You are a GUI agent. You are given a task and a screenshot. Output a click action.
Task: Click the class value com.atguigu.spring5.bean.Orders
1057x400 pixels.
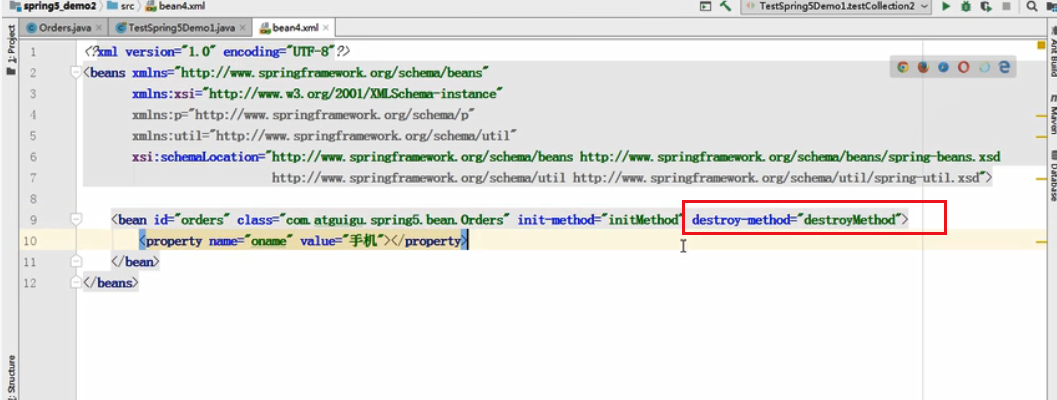click(x=396, y=220)
